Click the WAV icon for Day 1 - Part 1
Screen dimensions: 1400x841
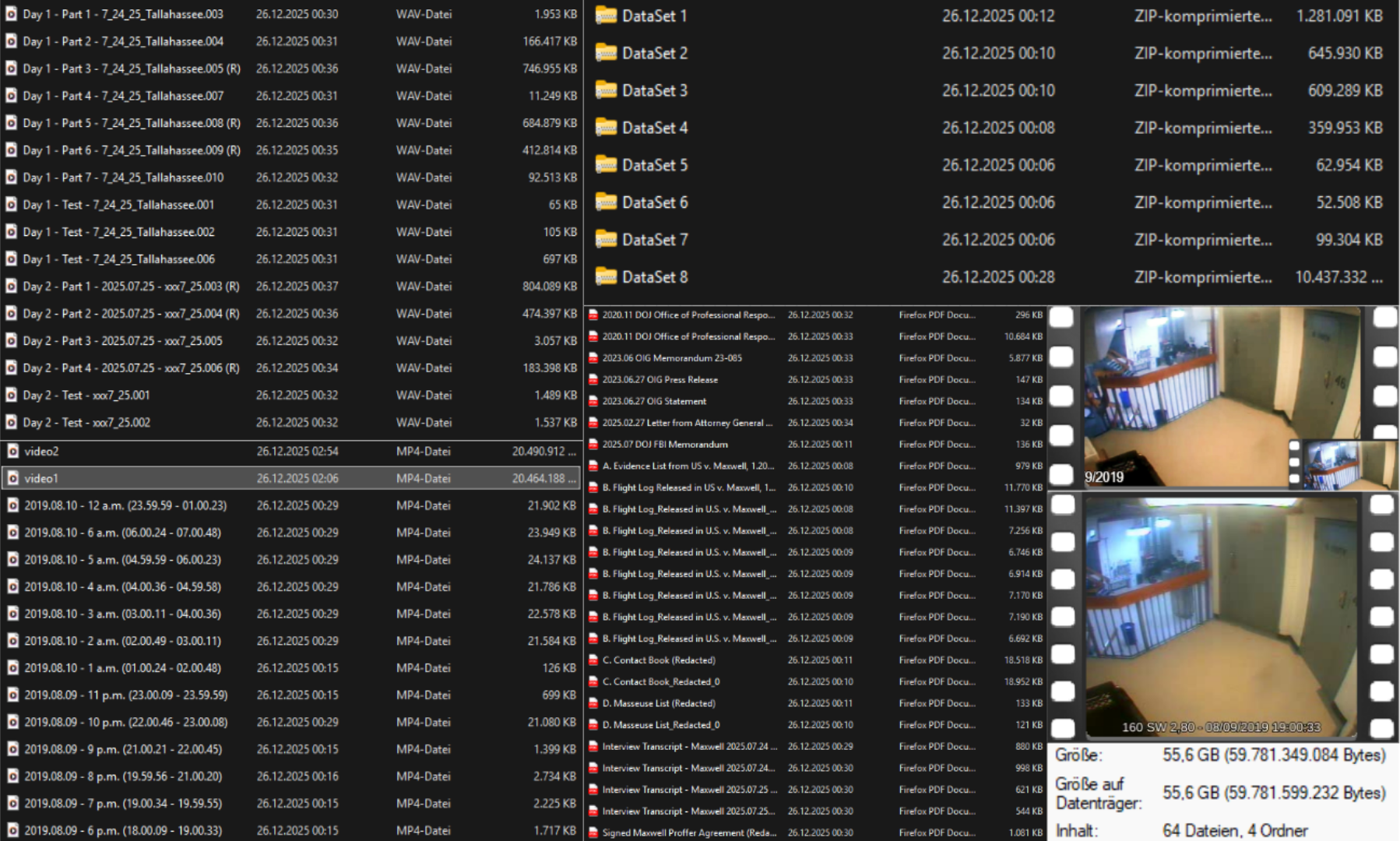tap(12, 14)
